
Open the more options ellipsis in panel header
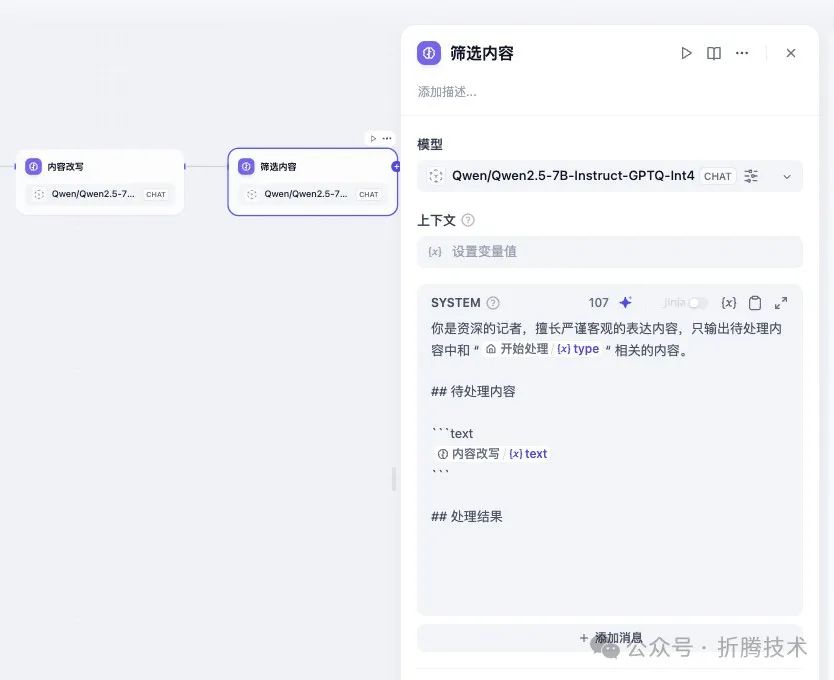click(742, 53)
